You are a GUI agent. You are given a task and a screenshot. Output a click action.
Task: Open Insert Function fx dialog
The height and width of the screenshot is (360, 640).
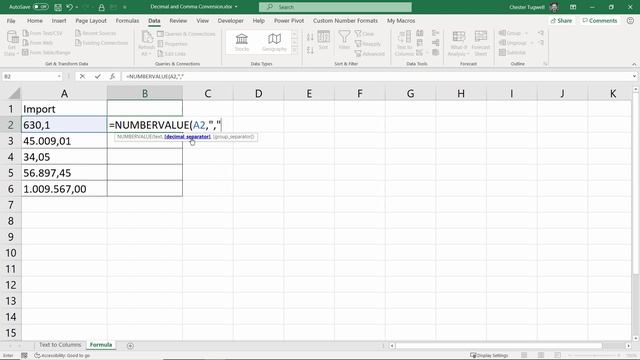[112, 76]
